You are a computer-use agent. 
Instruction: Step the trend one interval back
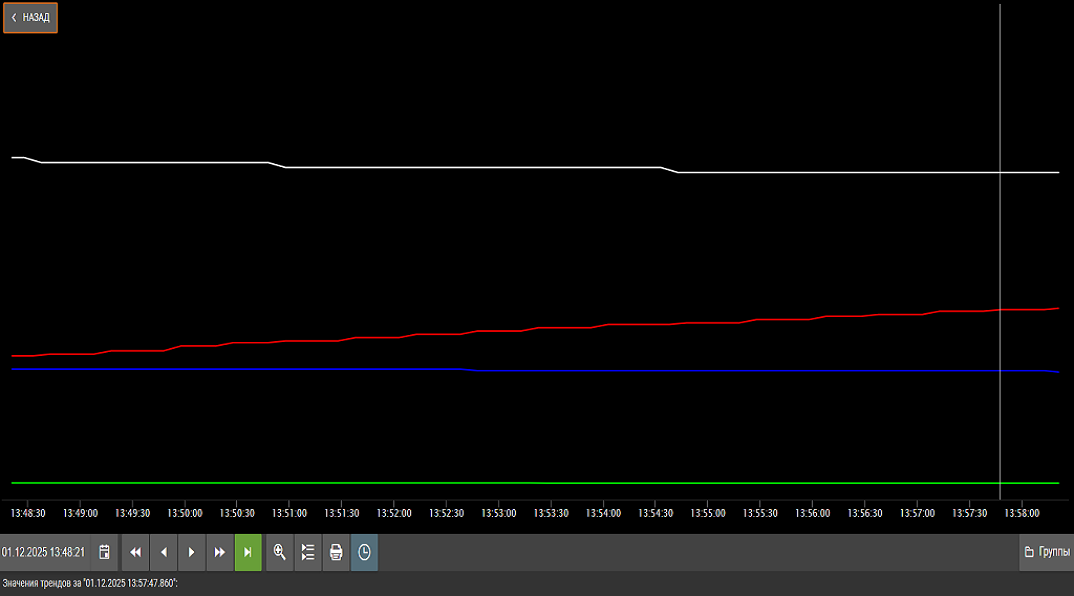click(x=163, y=552)
